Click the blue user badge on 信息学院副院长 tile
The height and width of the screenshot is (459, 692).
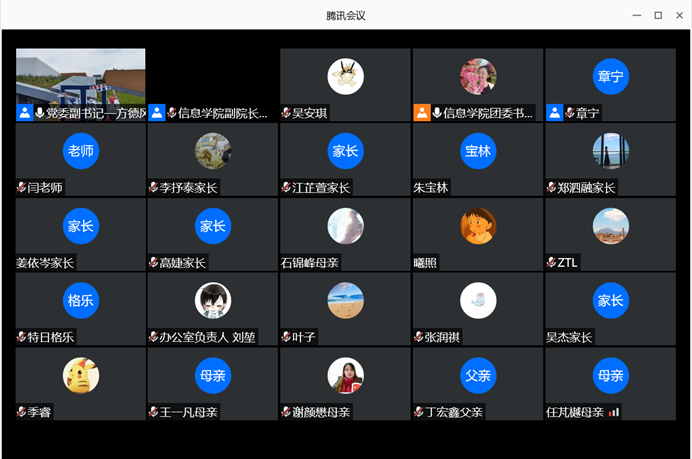157,113
